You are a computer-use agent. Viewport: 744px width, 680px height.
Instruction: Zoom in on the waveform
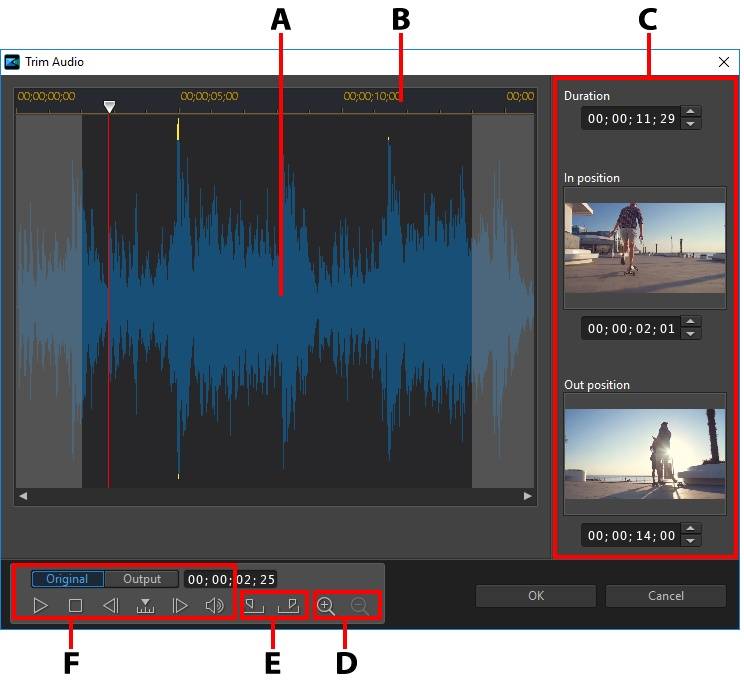tap(326, 605)
